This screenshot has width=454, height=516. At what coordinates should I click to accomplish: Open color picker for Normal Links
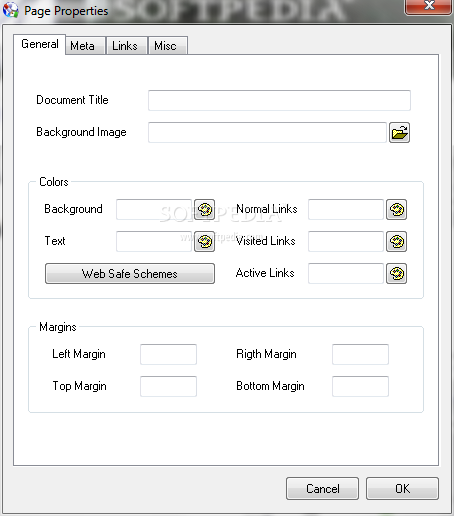click(396, 209)
